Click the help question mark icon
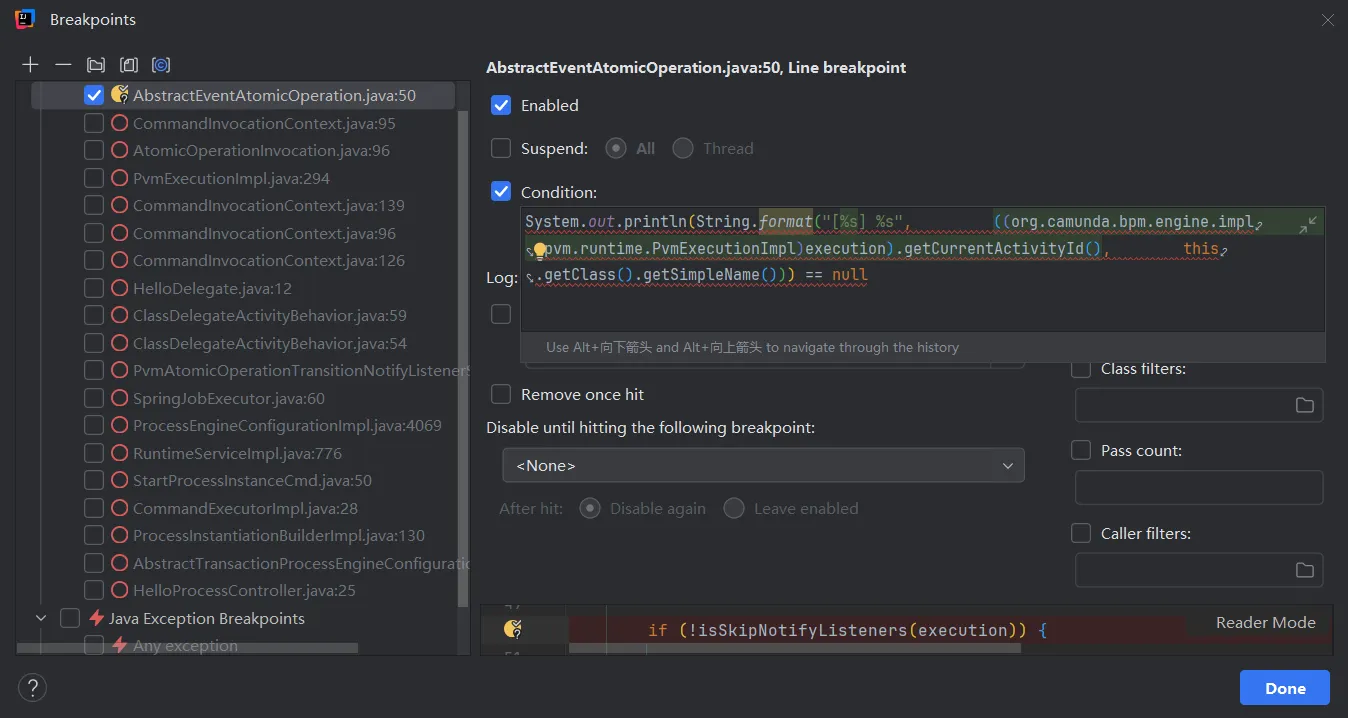 tap(33, 688)
